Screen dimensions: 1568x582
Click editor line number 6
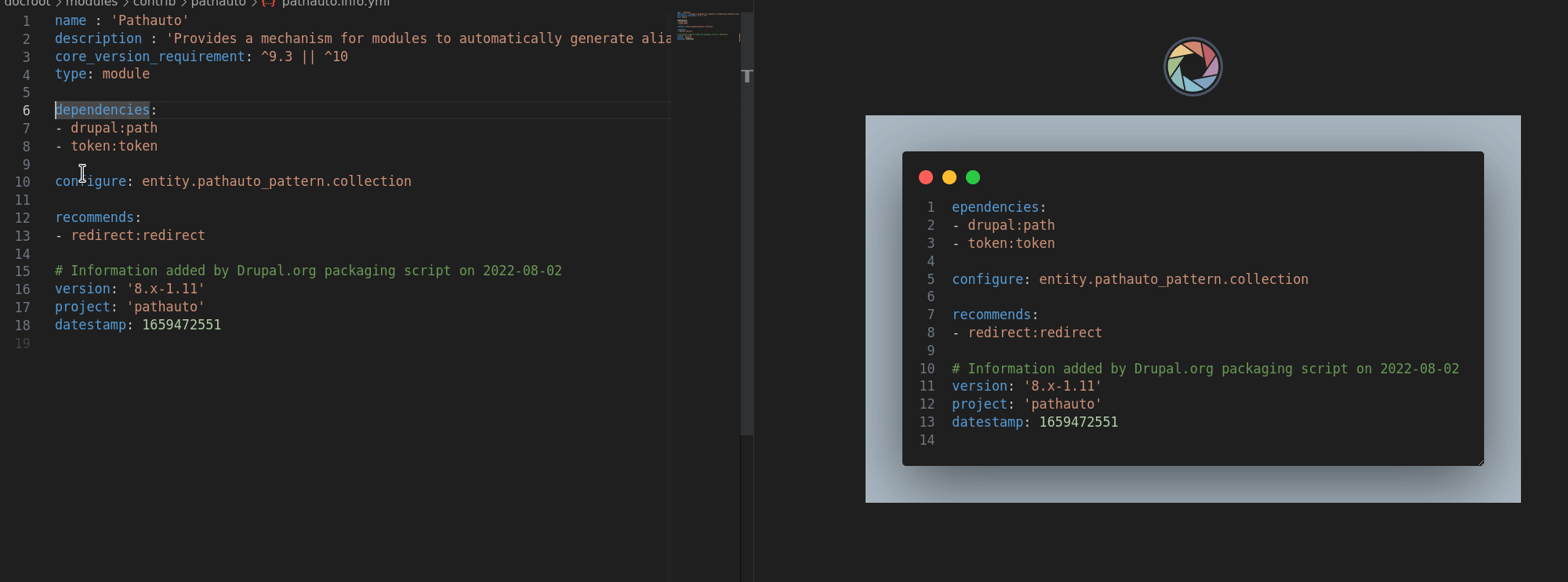(26, 111)
